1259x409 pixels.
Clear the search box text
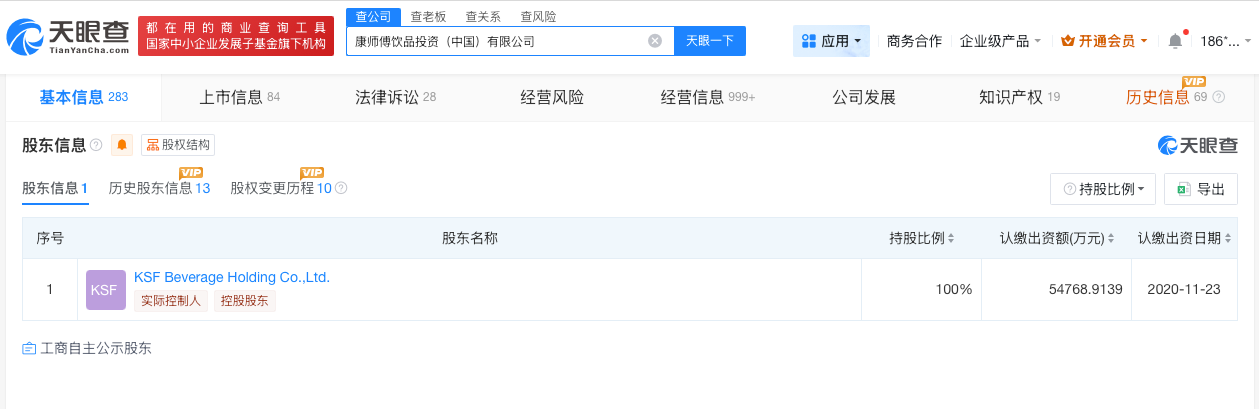pyautogui.click(x=655, y=41)
